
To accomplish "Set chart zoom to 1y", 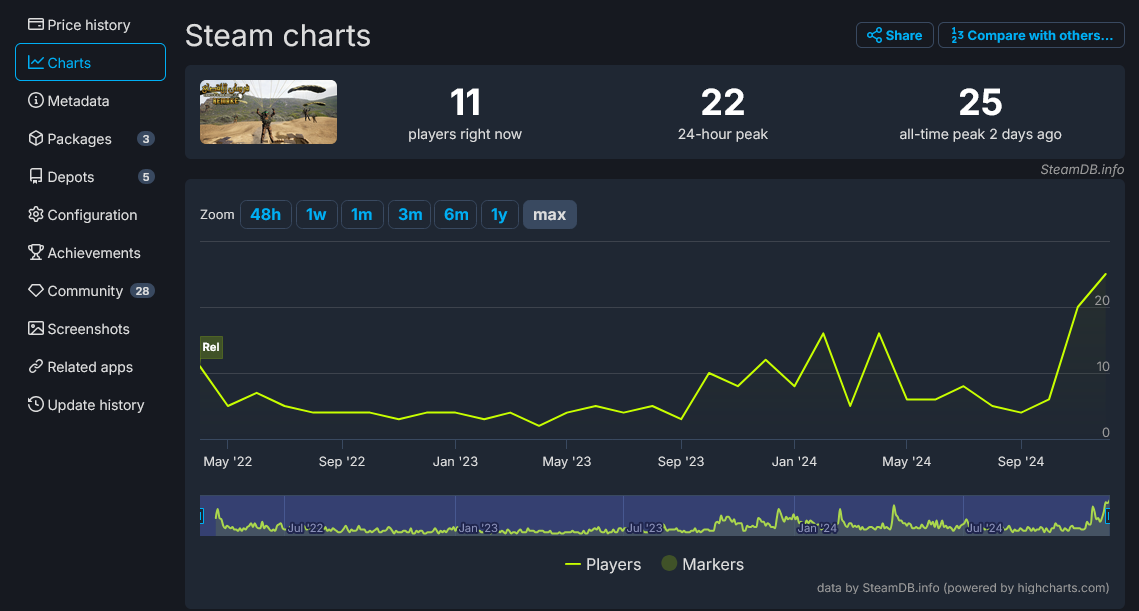I will [499, 214].
